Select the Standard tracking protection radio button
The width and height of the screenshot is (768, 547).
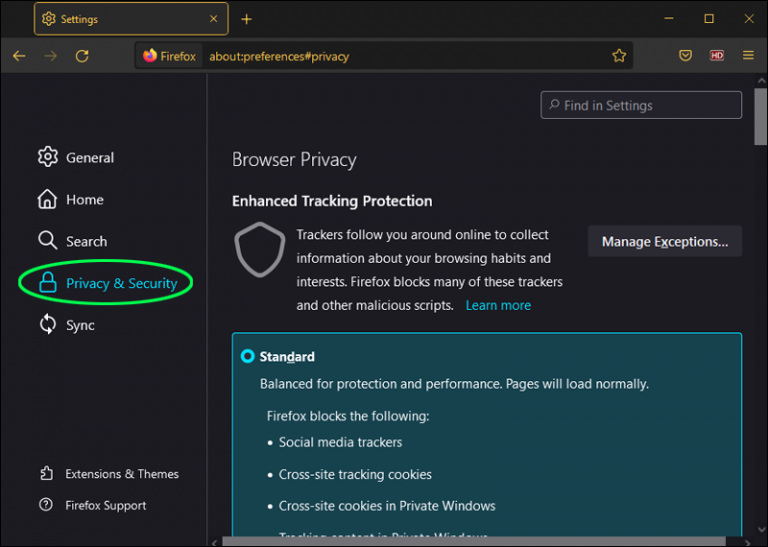click(247, 356)
